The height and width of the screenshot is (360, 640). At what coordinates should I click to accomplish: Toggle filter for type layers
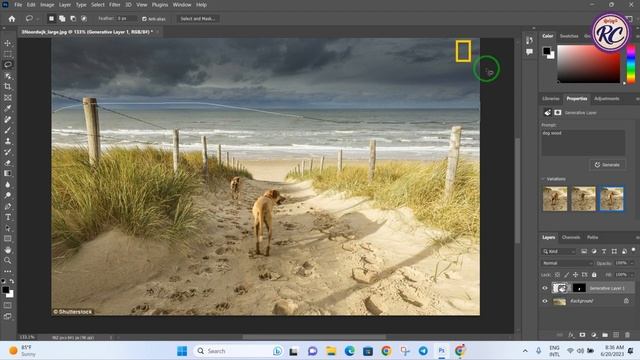point(604,251)
